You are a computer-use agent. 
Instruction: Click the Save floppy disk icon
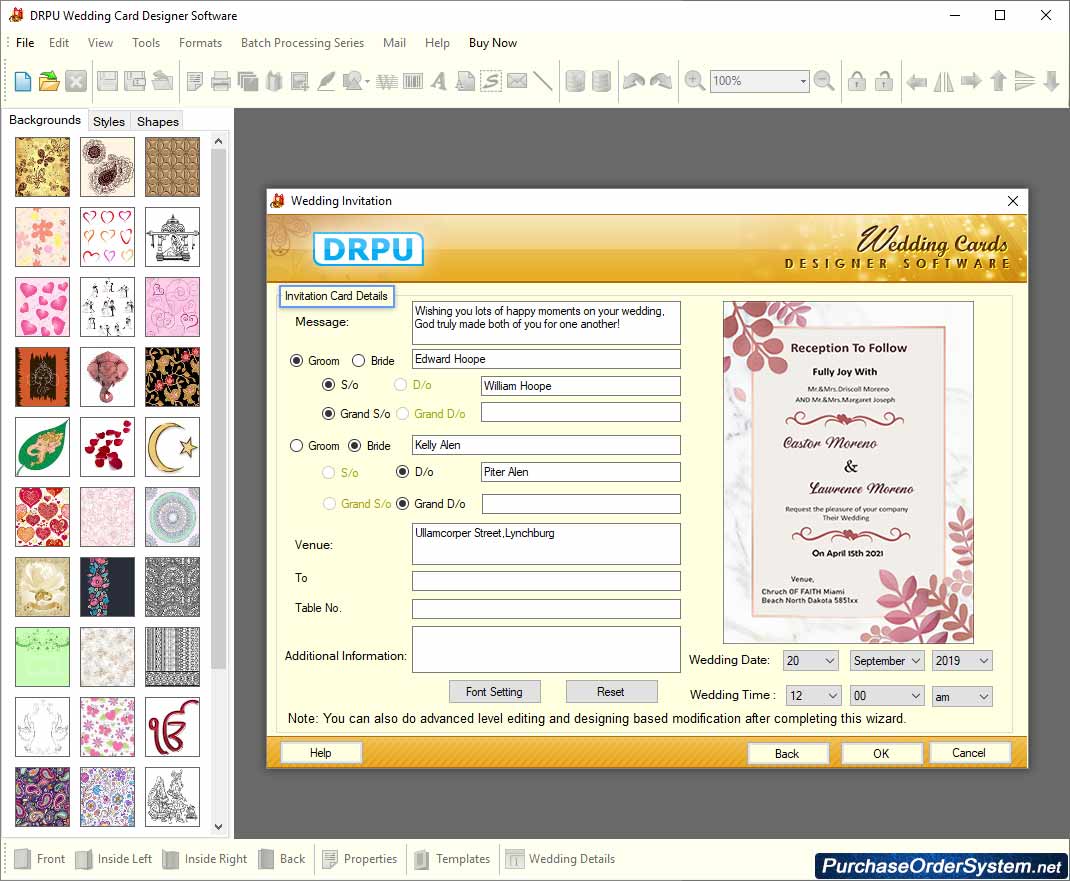point(107,81)
